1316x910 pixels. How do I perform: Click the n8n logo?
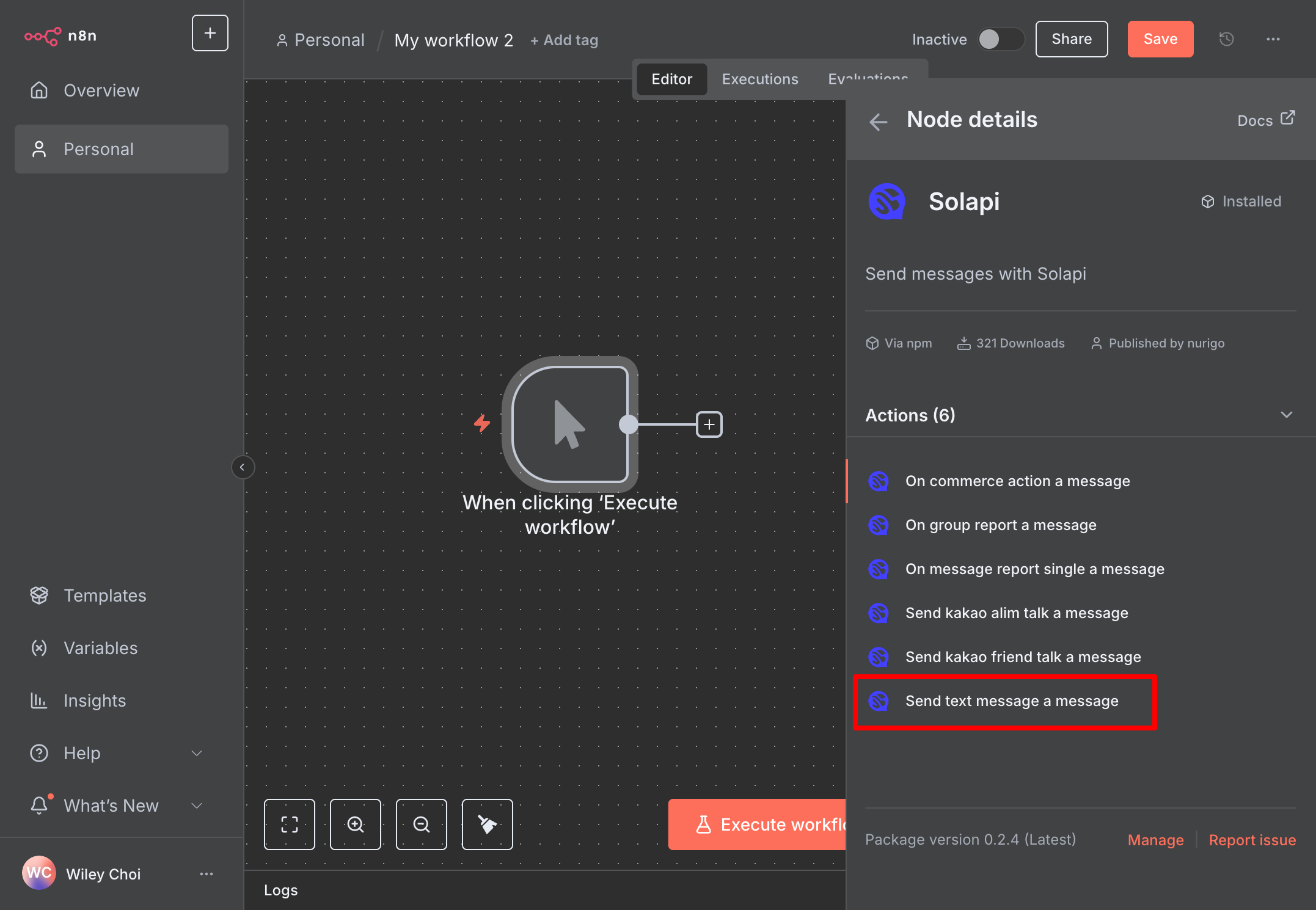[x=60, y=36]
